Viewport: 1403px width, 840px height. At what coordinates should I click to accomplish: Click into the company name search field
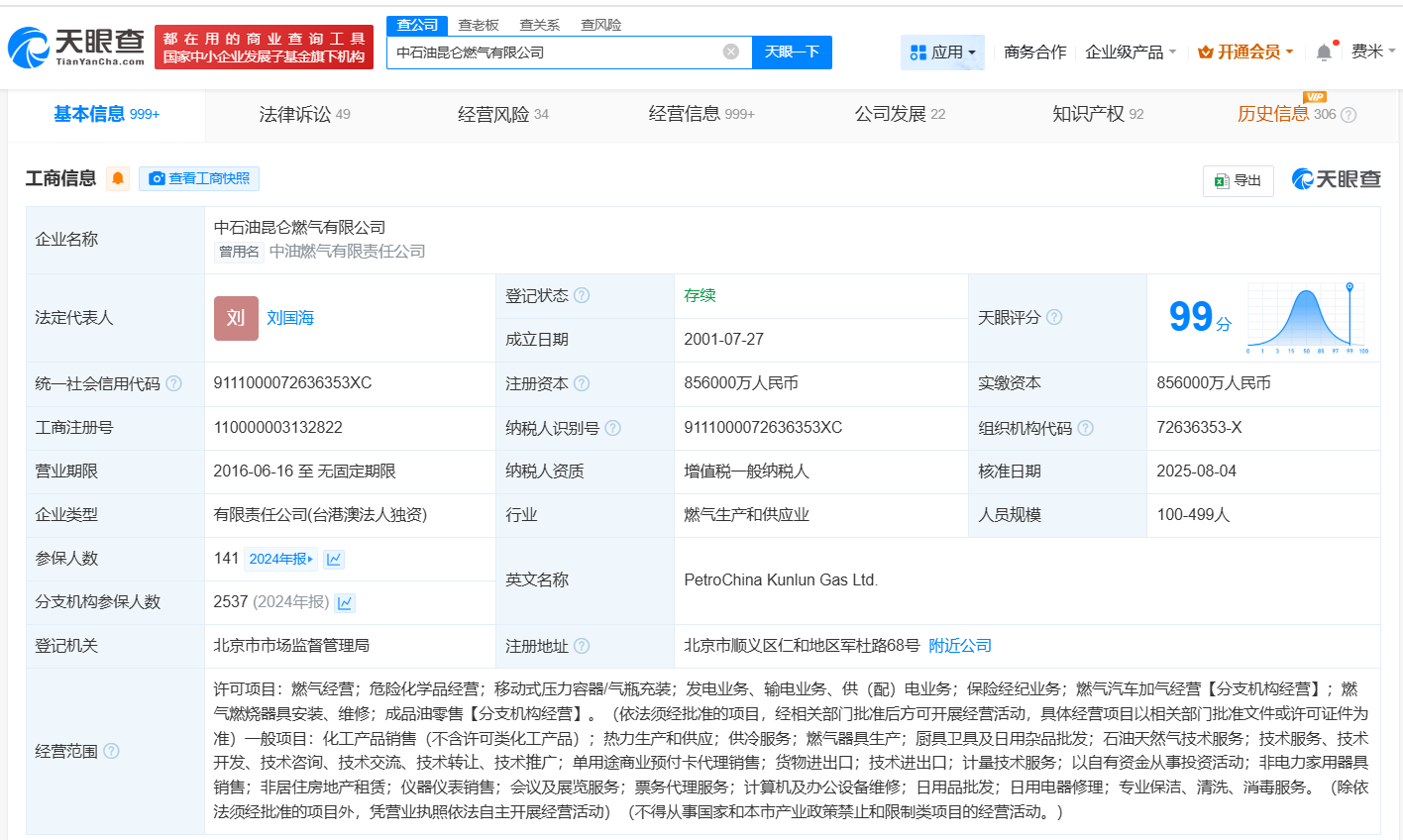click(555, 52)
